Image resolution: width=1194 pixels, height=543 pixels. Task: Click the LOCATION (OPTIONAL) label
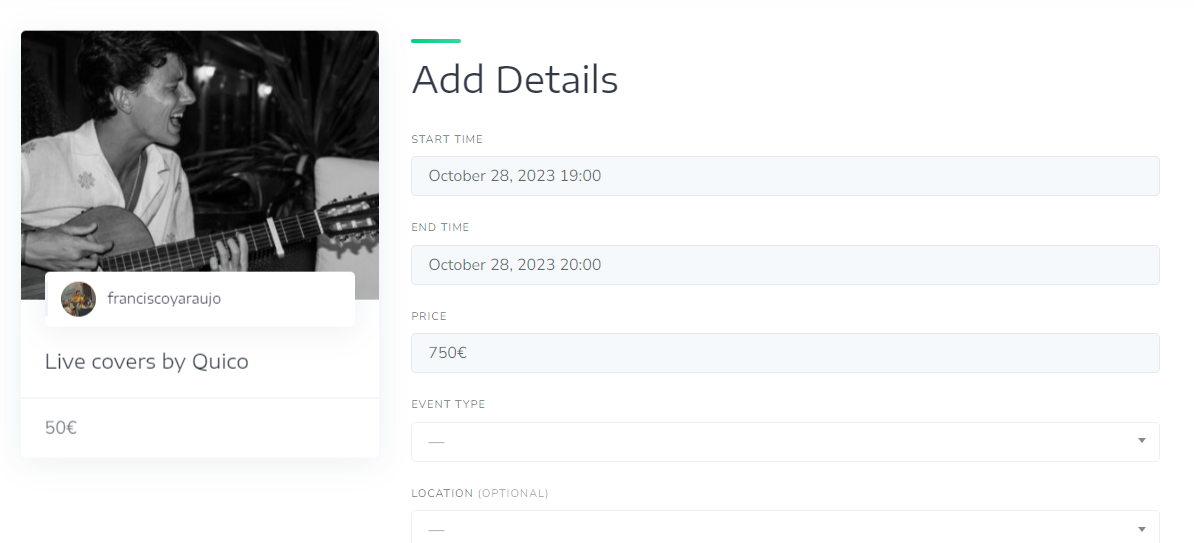pyautogui.click(x=480, y=493)
